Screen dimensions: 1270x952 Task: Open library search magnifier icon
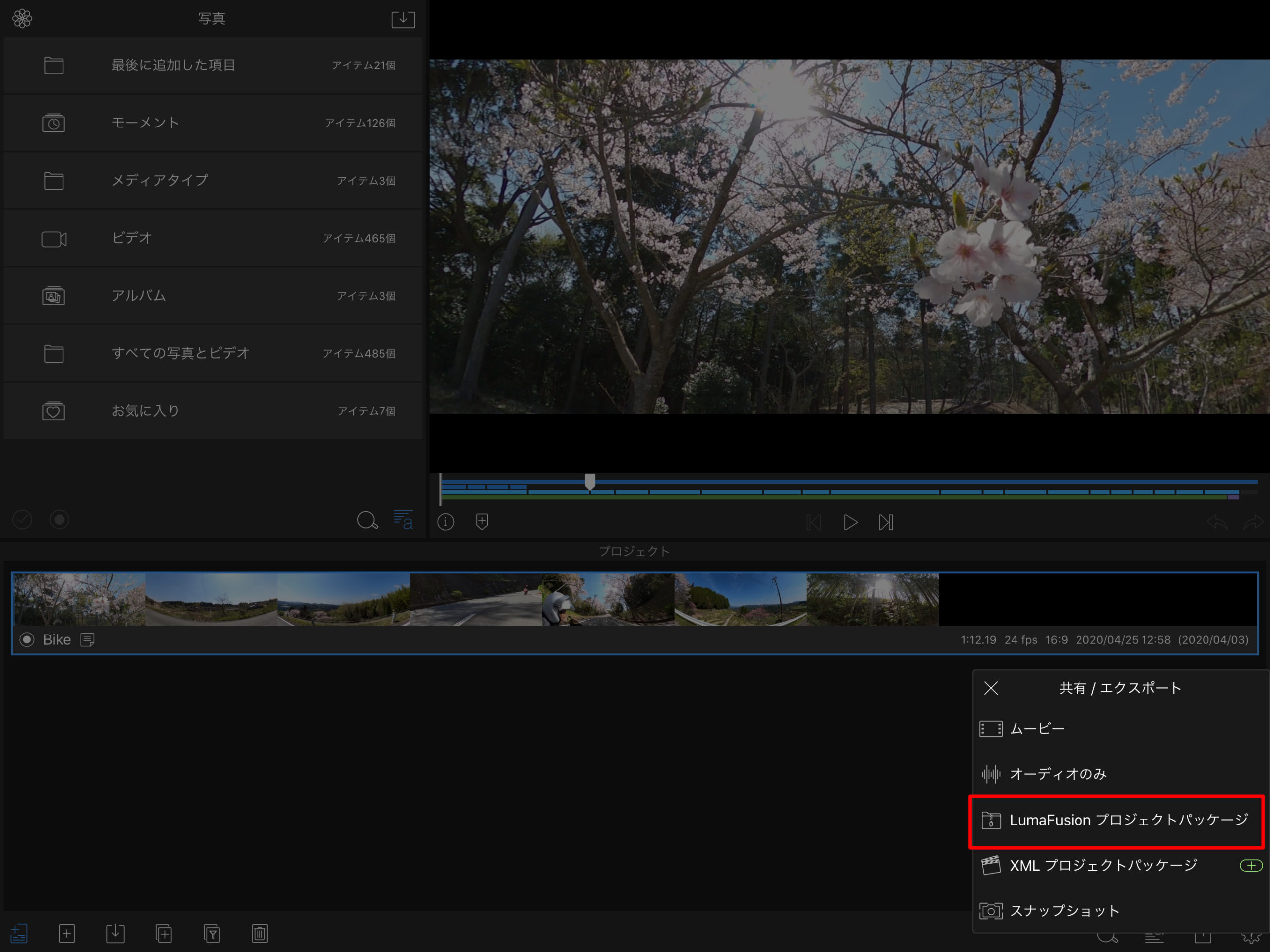click(367, 521)
